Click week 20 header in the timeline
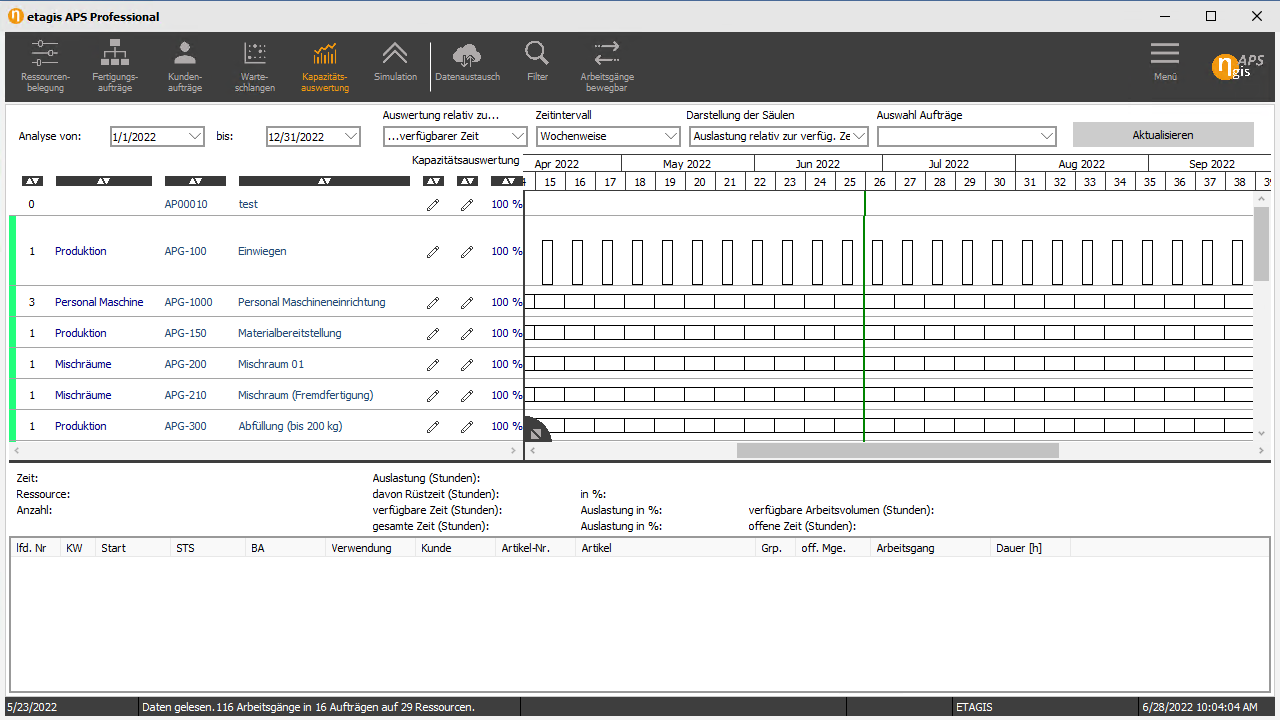The image size is (1280, 720). pos(700,182)
